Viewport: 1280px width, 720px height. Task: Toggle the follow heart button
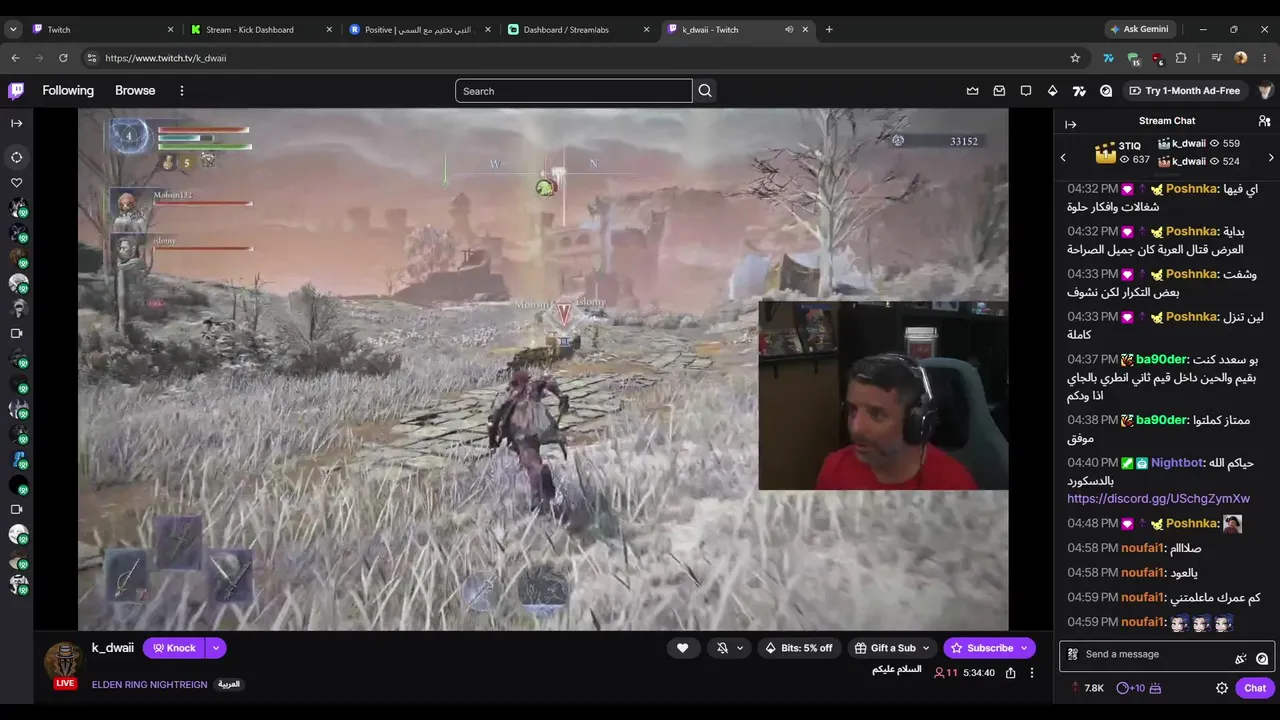[x=683, y=648]
